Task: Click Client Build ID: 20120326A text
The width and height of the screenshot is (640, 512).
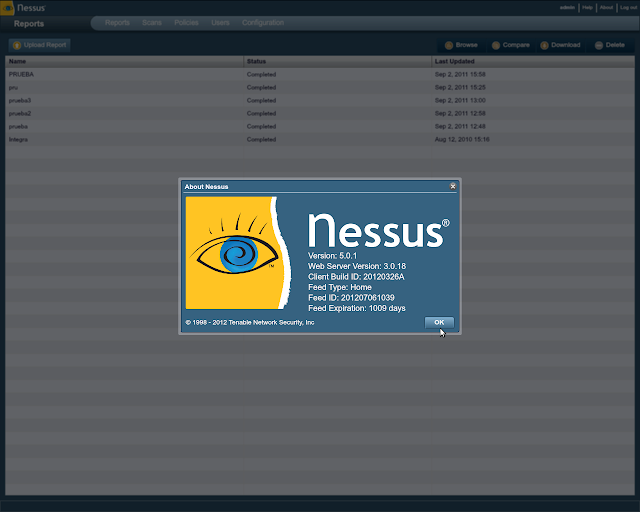Action: click(356, 277)
